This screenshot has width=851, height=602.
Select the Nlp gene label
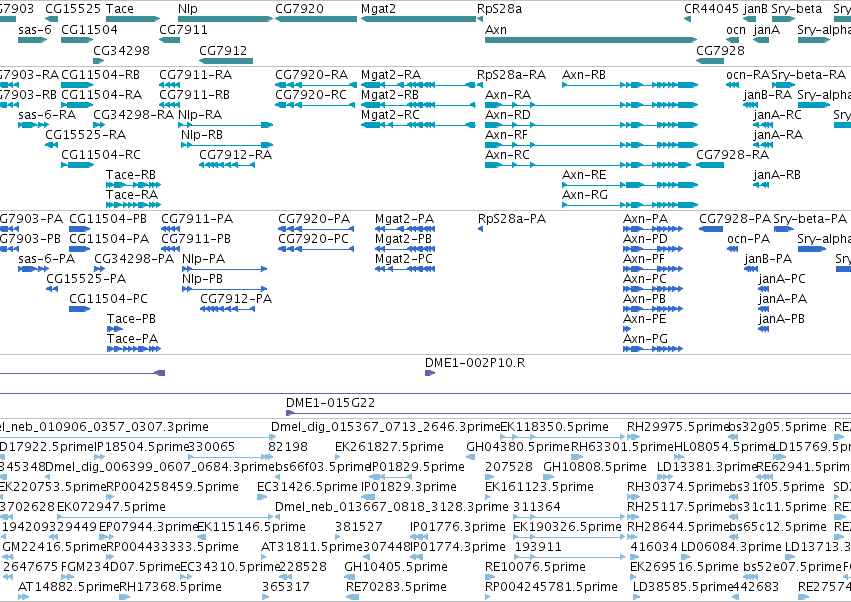click(188, 9)
